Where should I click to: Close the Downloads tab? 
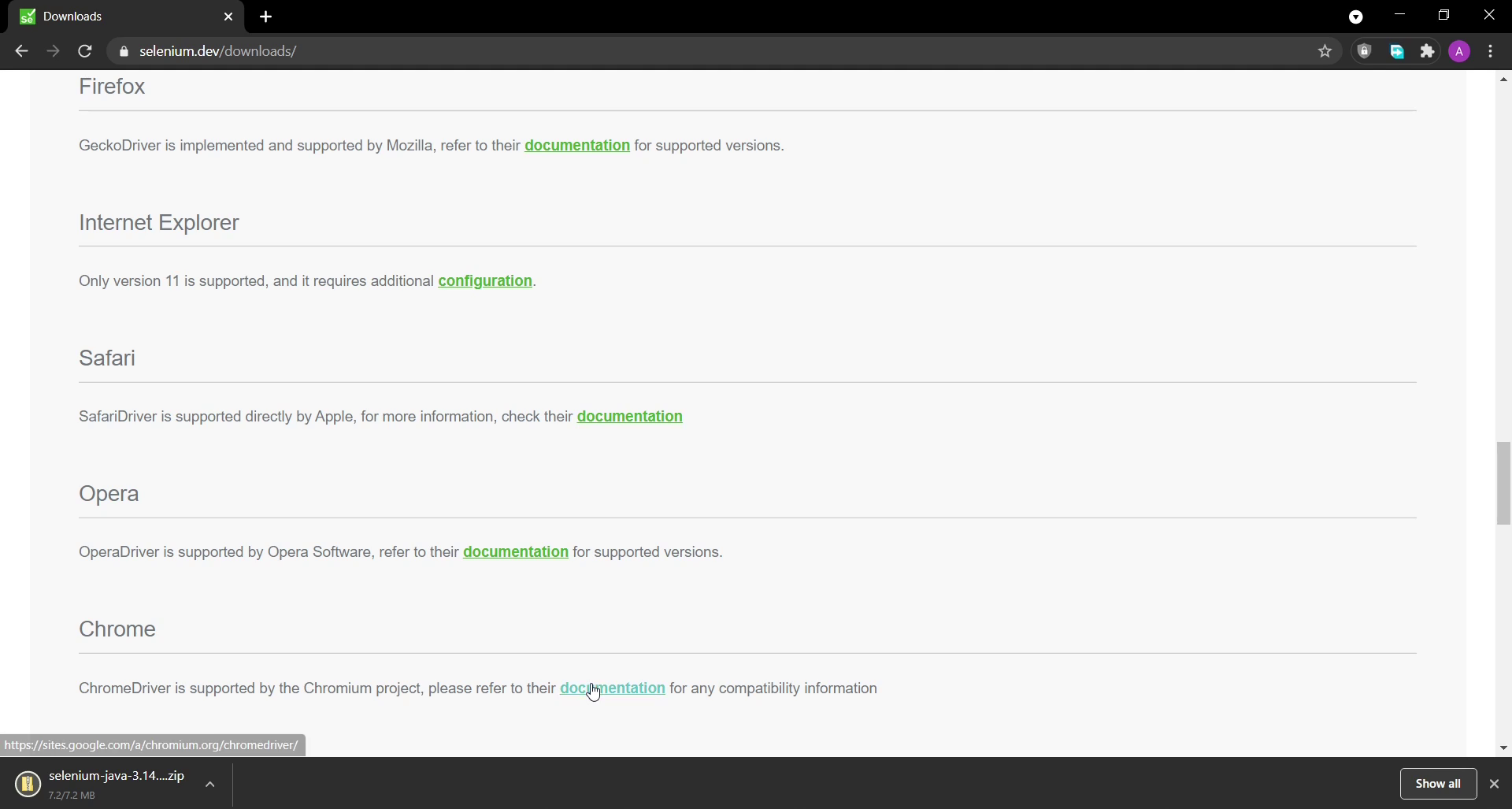pyautogui.click(x=228, y=17)
